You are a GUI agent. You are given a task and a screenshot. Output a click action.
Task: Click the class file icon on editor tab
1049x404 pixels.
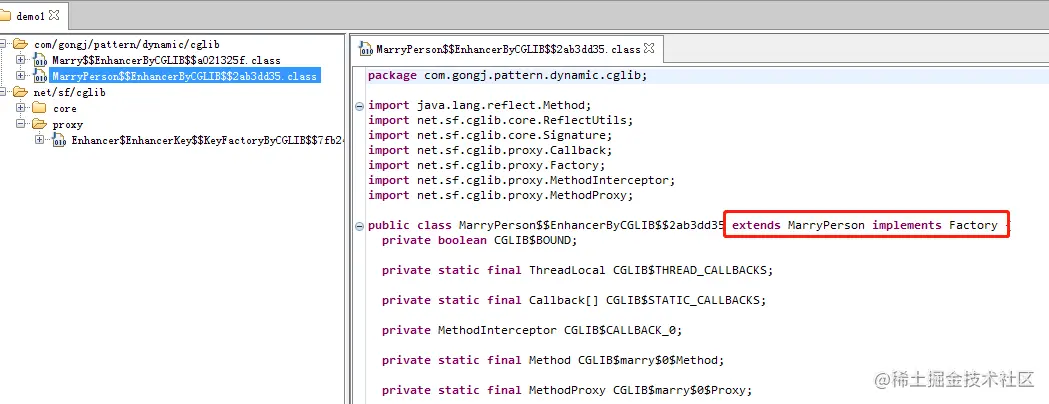pyautogui.click(x=366, y=49)
